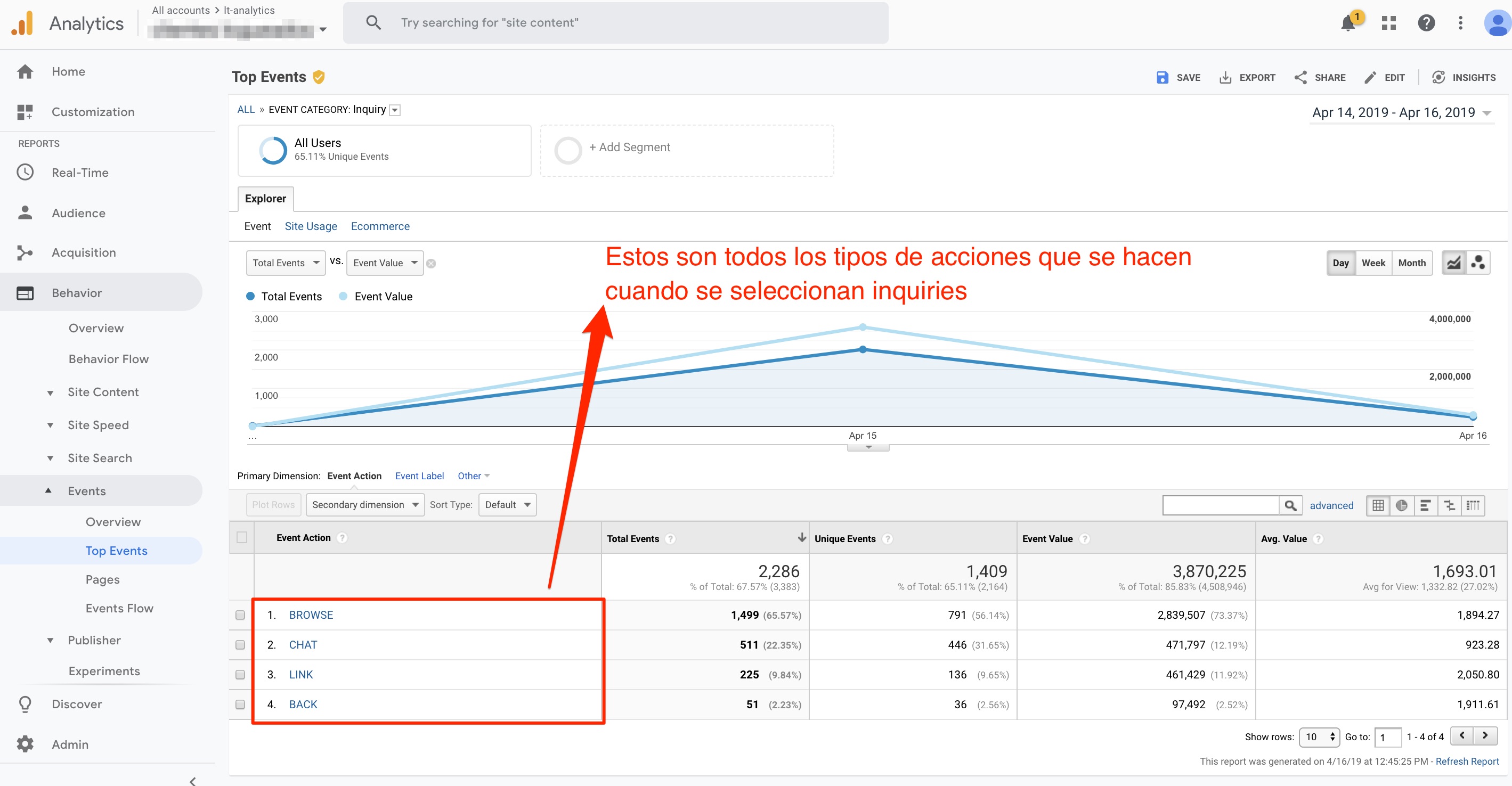Switch the graph to Week view
Screen dimensions: 1512x786
tap(1373, 263)
